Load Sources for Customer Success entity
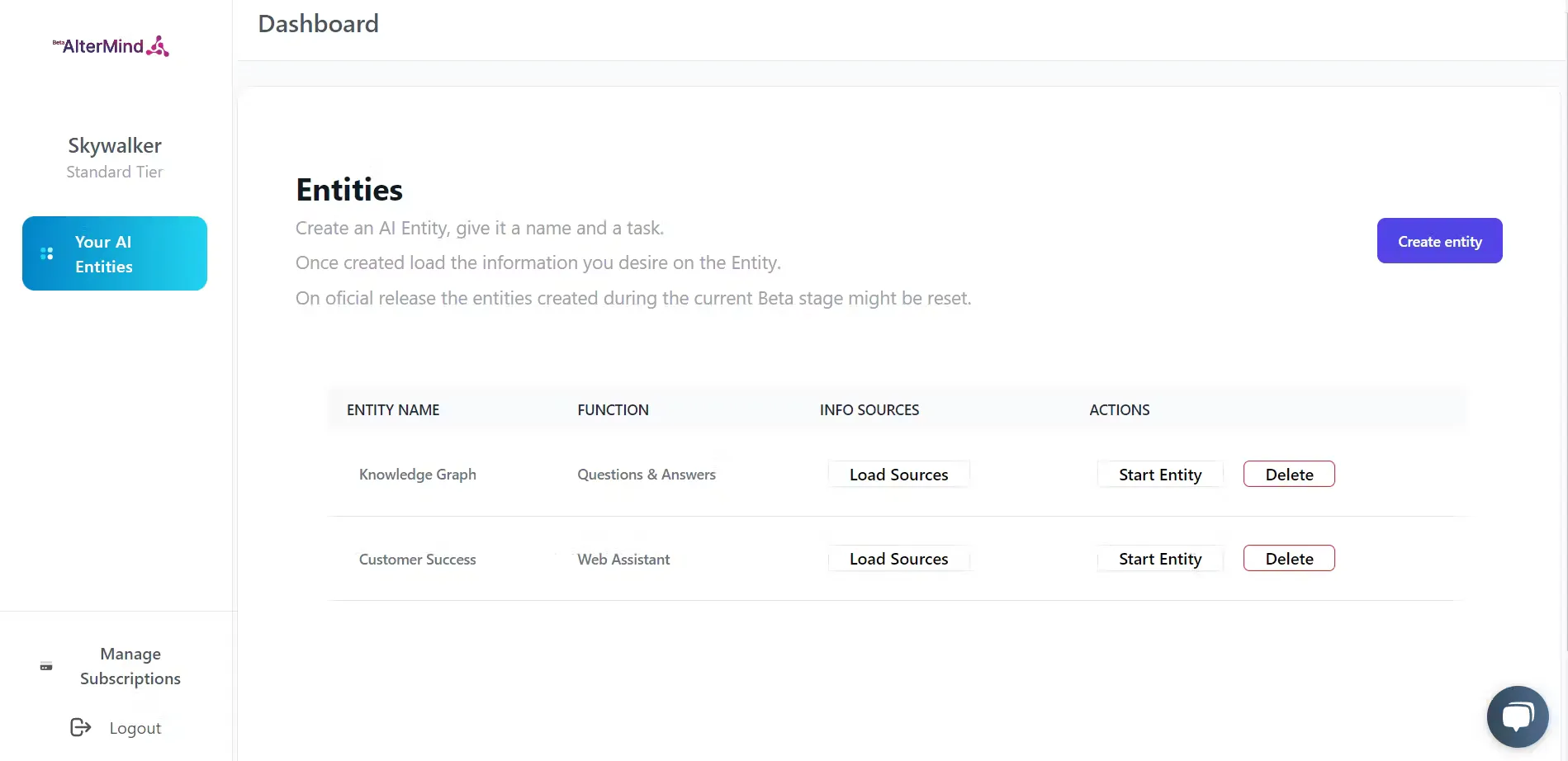This screenshot has width=1568, height=761. [898, 558]
